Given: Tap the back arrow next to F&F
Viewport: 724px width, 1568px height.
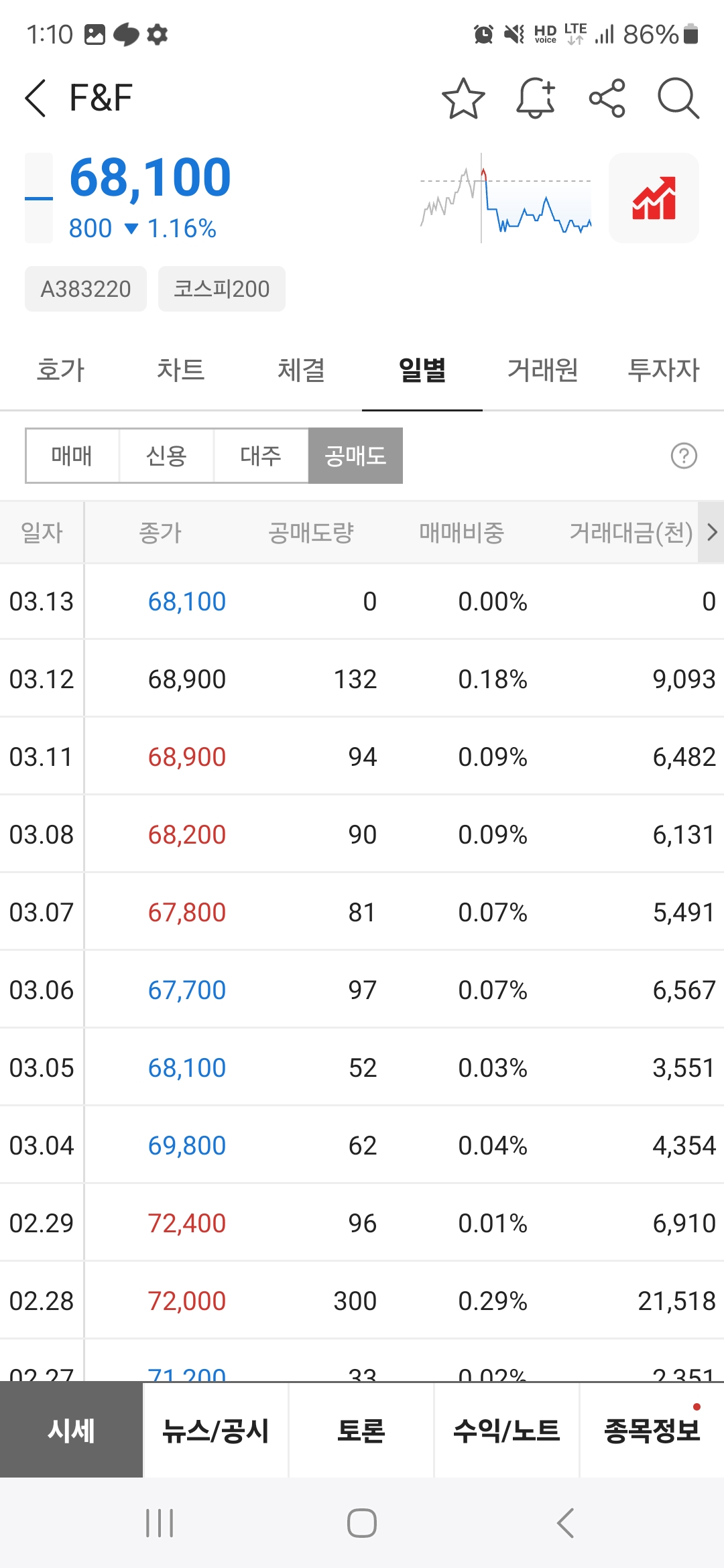Looking at the screenshot, I should point(36,98).
